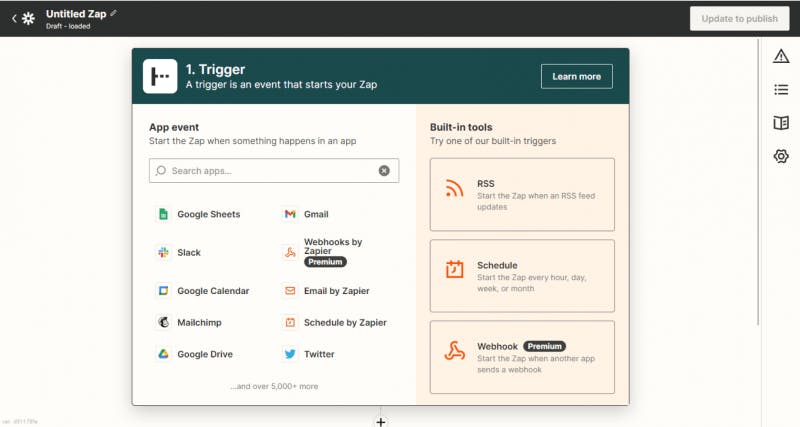Image resolution: width=800 pixels, height=427 pixels.
Task: Edit Zap name with pencil icon
Action: pos(113,13)
